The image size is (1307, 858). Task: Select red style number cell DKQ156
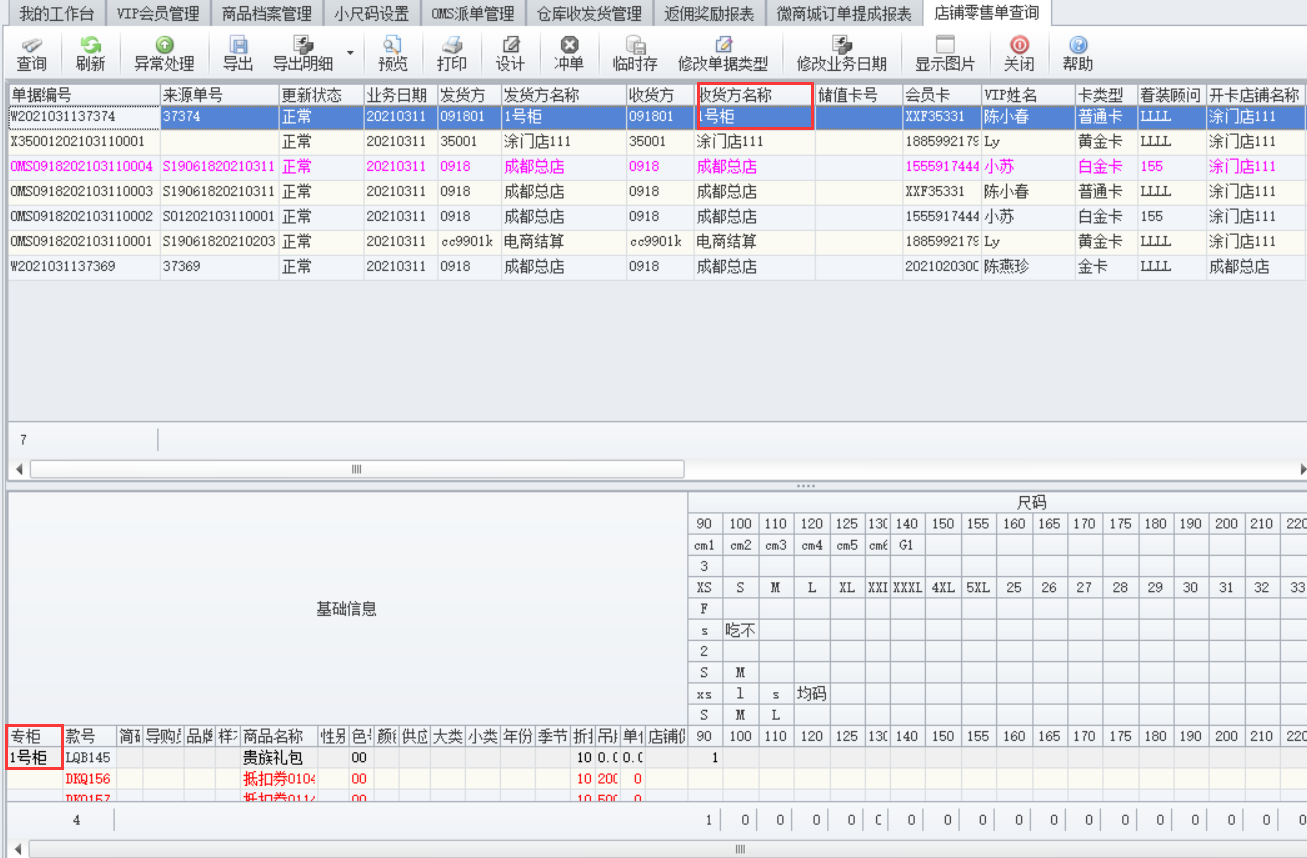(90, 779)
